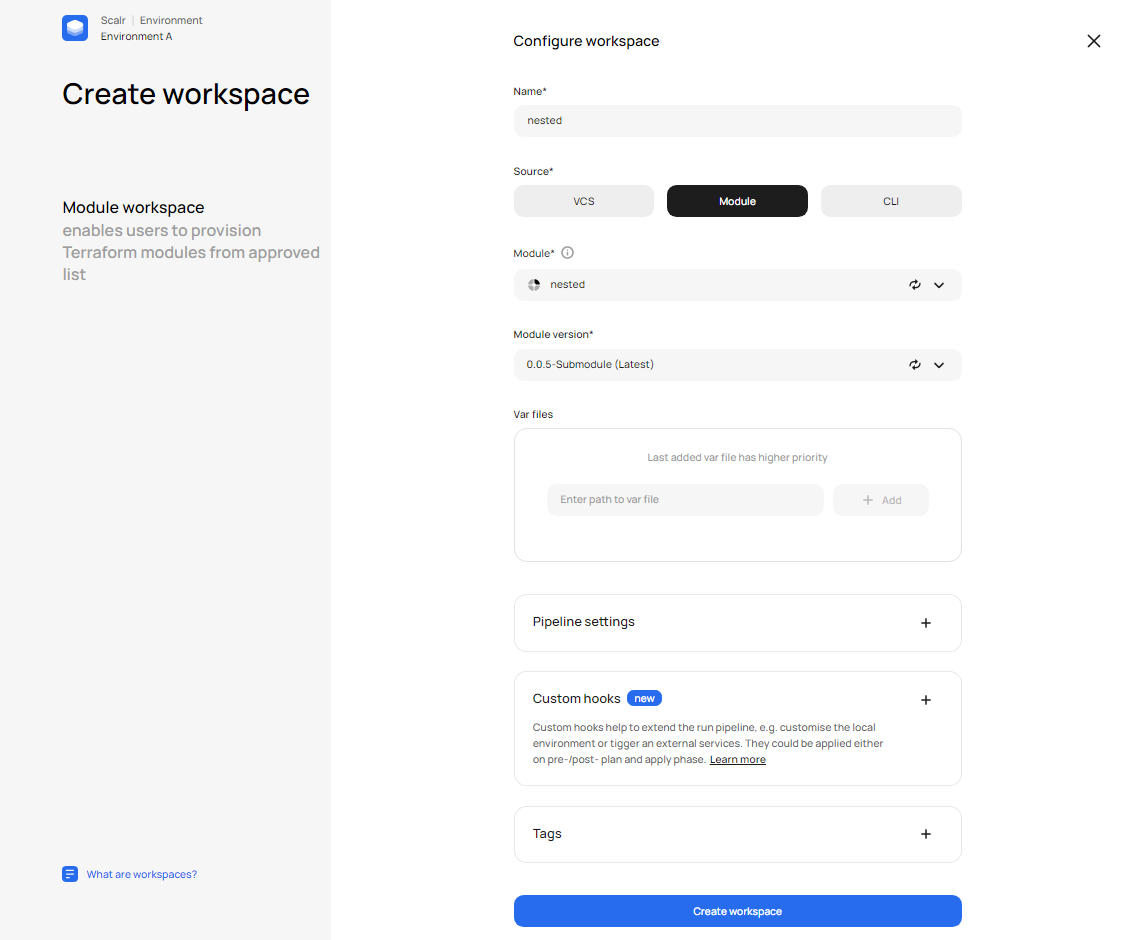Screen dimensions: 1122x940
Task: Open What are workspaces? help link
Action: [x=142, y=874]
